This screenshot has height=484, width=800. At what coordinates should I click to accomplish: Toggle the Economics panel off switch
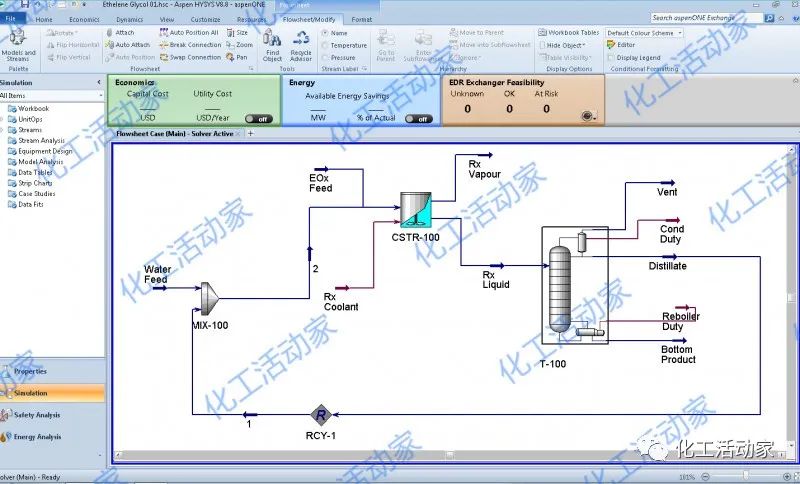[x=259, y=119]
